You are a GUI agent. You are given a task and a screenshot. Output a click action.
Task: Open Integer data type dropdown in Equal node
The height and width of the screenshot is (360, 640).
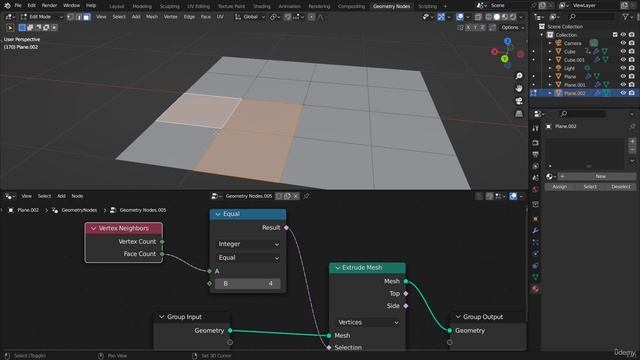click(248, 244)
